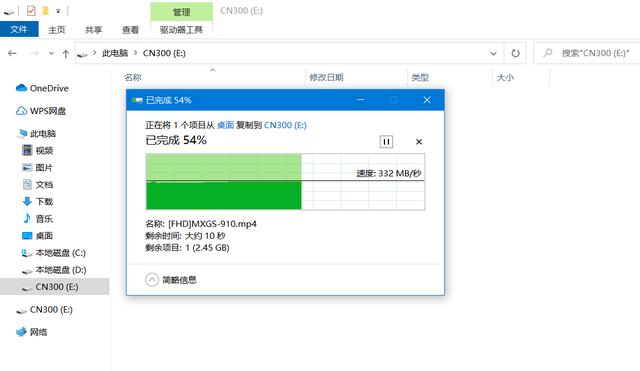The image size is (640, 371).
Task: Click the WPS网盘 cloud icon
Action: click(21, 111)
